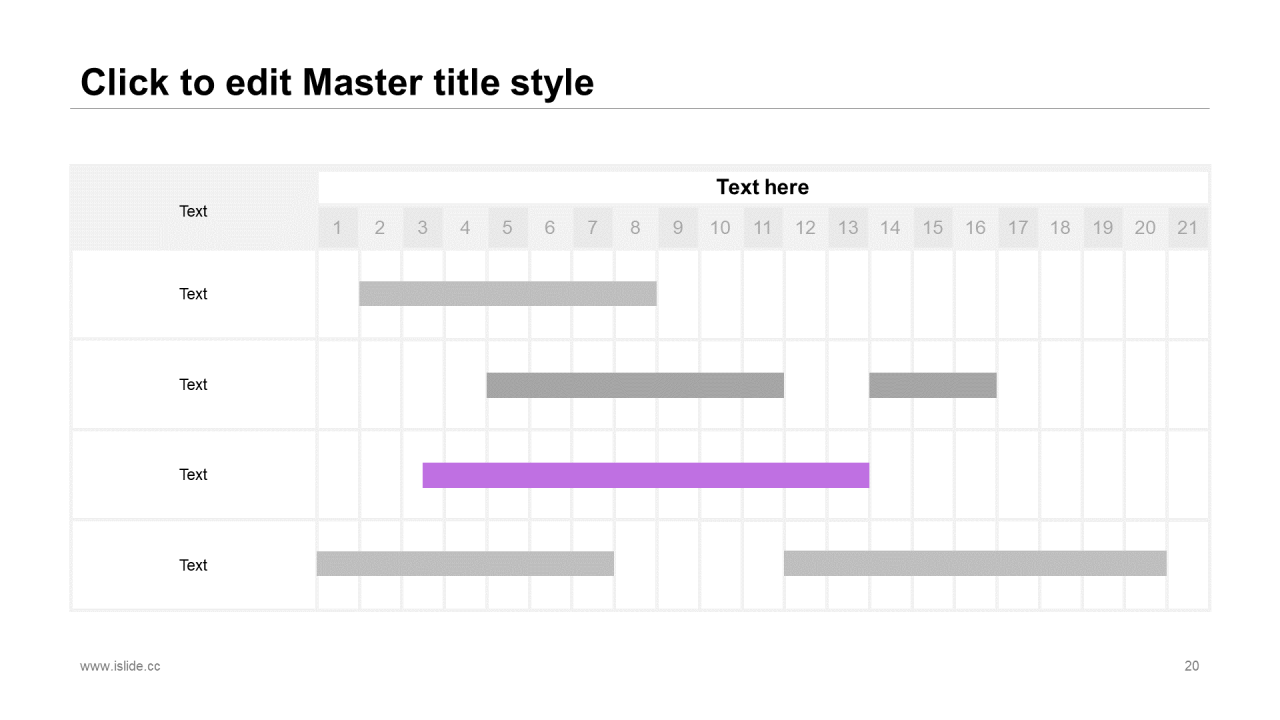Viewport: 1280px width, 720px height.
Task: Click the 'Text' label of the last task row
Action: [x=193, y=565]
